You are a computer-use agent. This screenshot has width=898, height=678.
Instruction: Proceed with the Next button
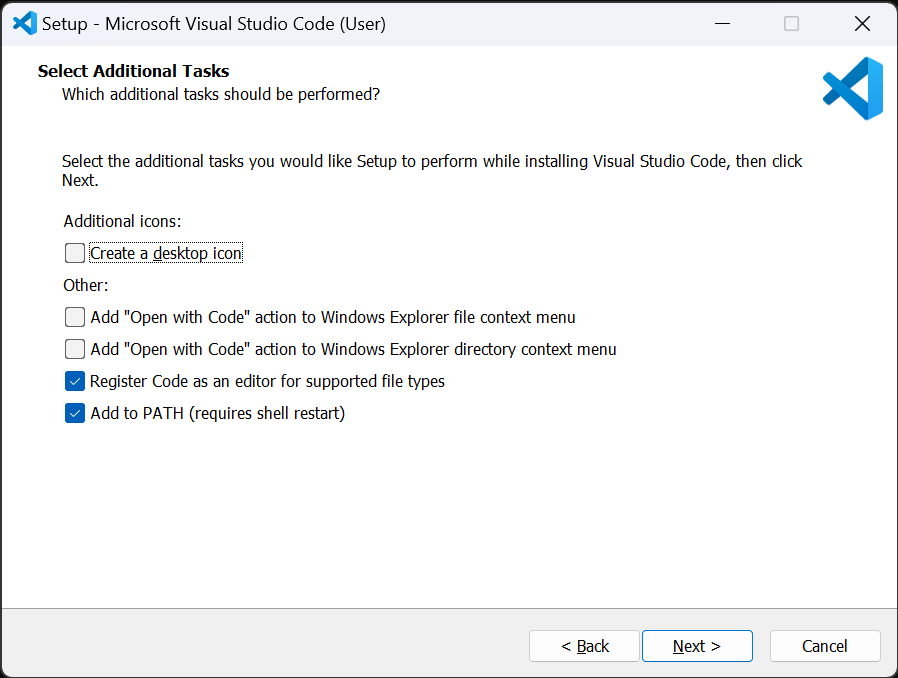coord(697,646)
